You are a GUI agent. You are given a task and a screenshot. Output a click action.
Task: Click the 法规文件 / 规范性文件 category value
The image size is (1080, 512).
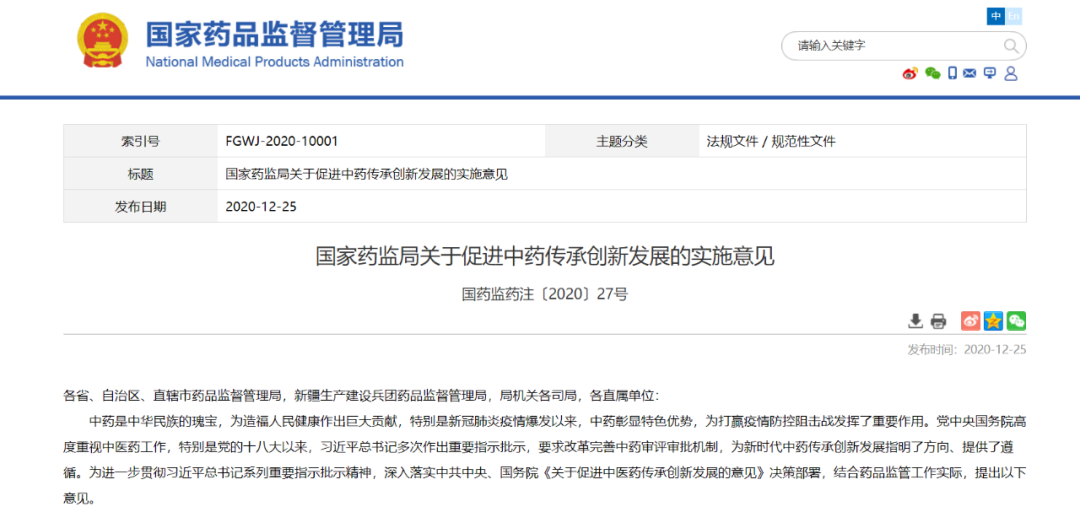tap(771, 142)
